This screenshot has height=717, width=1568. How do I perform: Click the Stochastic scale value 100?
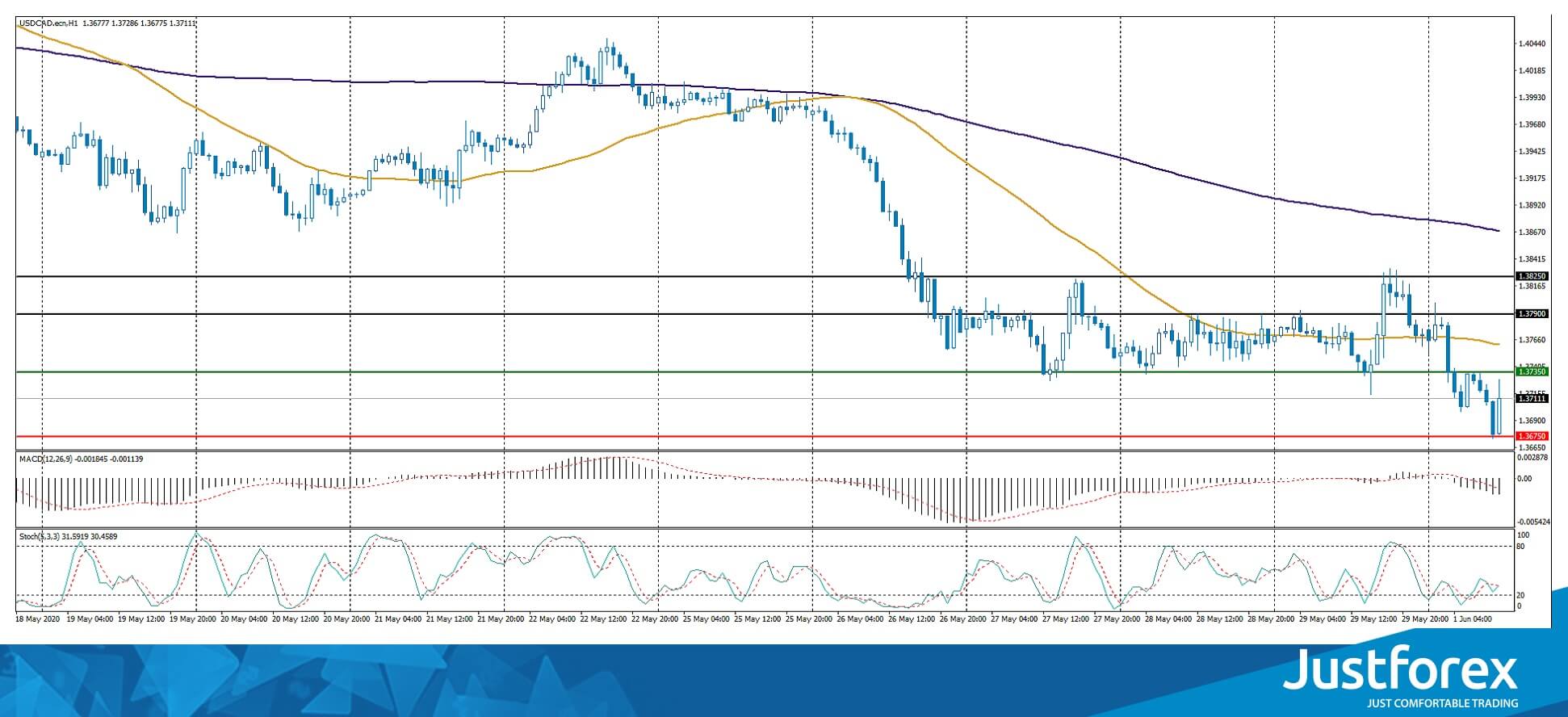(x=1524, y=535)
